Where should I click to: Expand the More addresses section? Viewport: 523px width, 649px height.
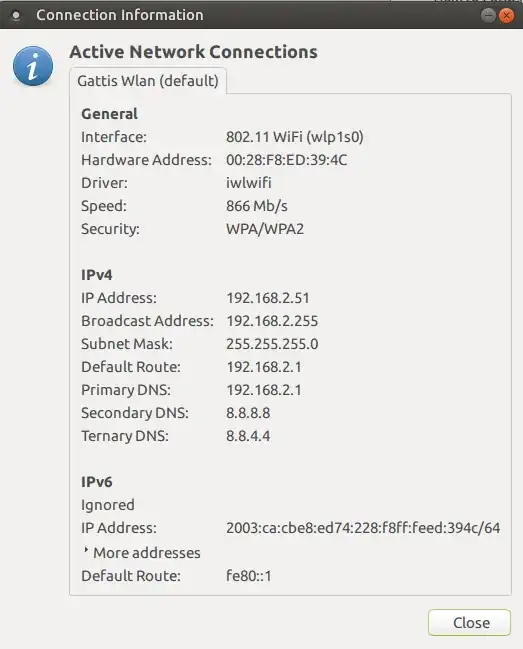pos(142,553)
